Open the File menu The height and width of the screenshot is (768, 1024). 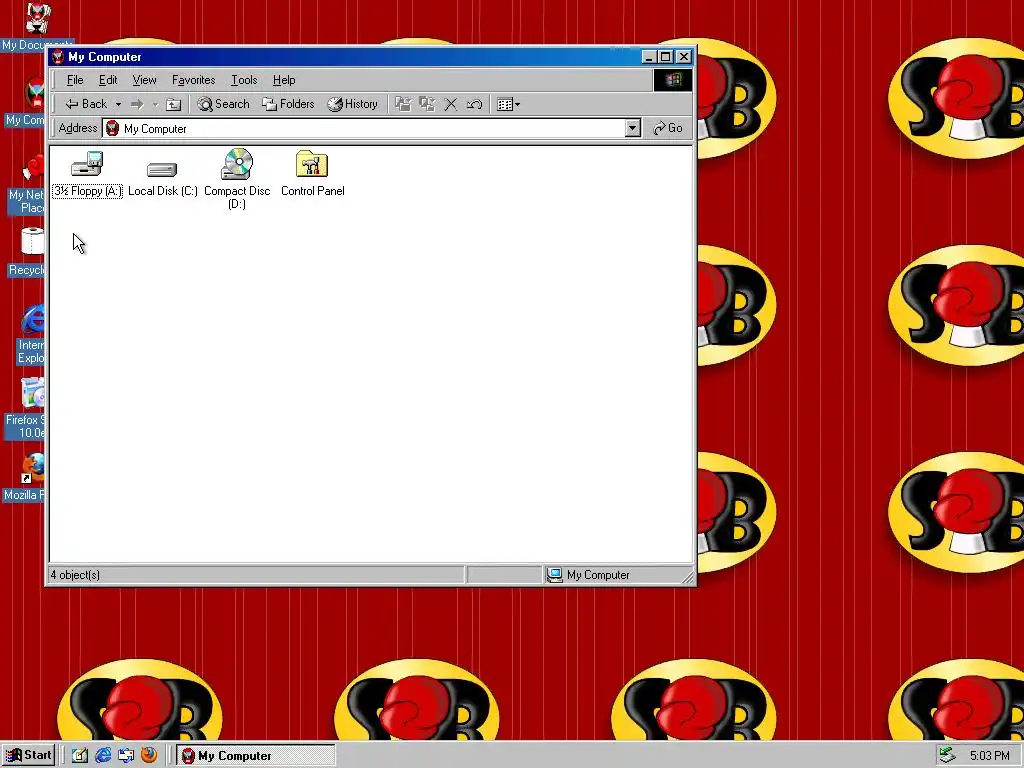75,80
